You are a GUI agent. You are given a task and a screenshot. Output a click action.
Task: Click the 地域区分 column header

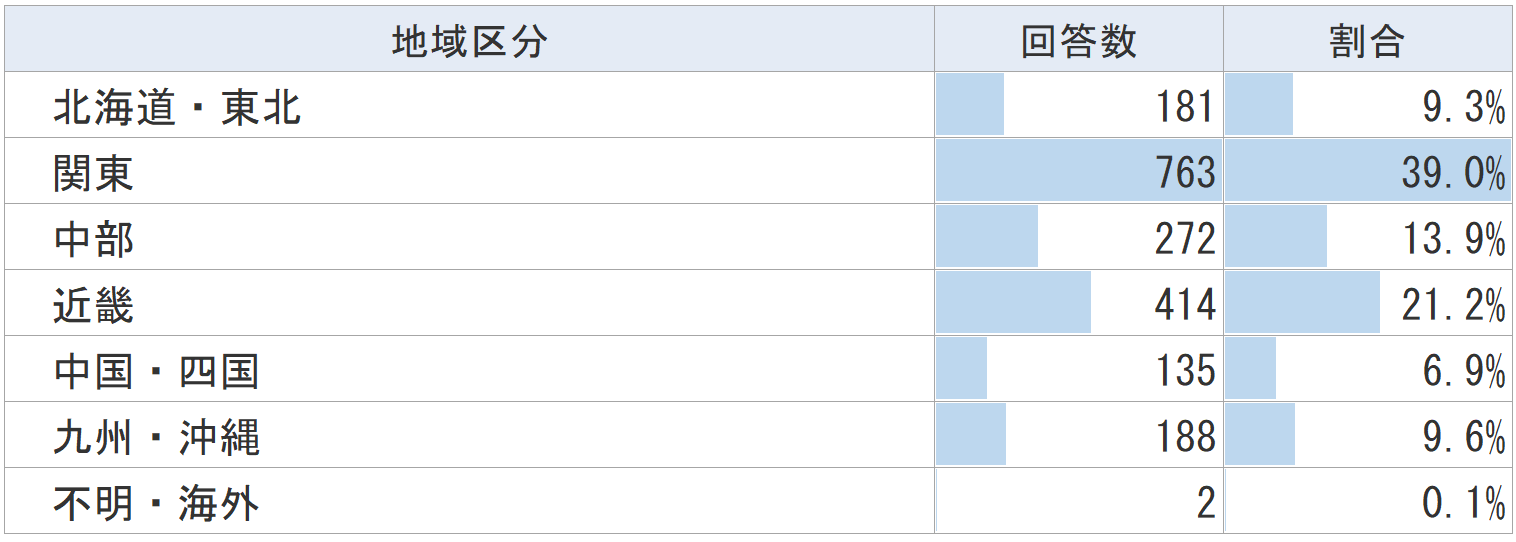click(x=469, y=41)
